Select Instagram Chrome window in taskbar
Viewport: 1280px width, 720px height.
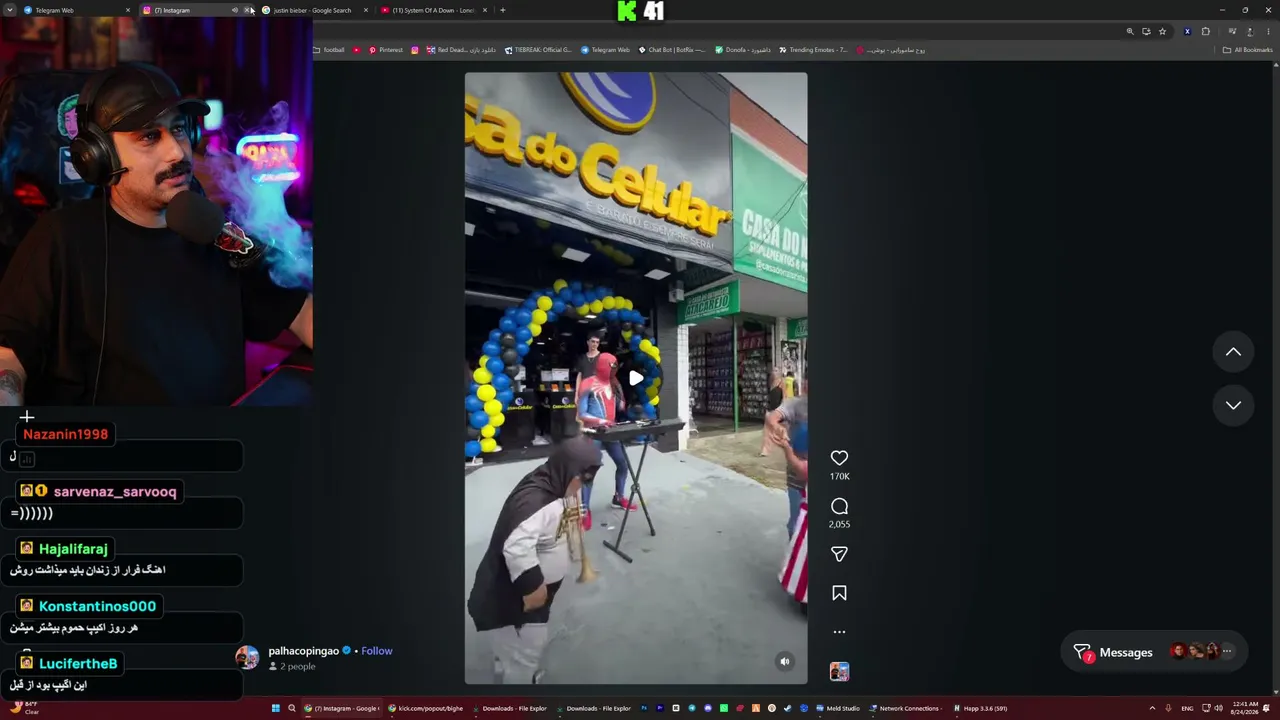(342, 708)
